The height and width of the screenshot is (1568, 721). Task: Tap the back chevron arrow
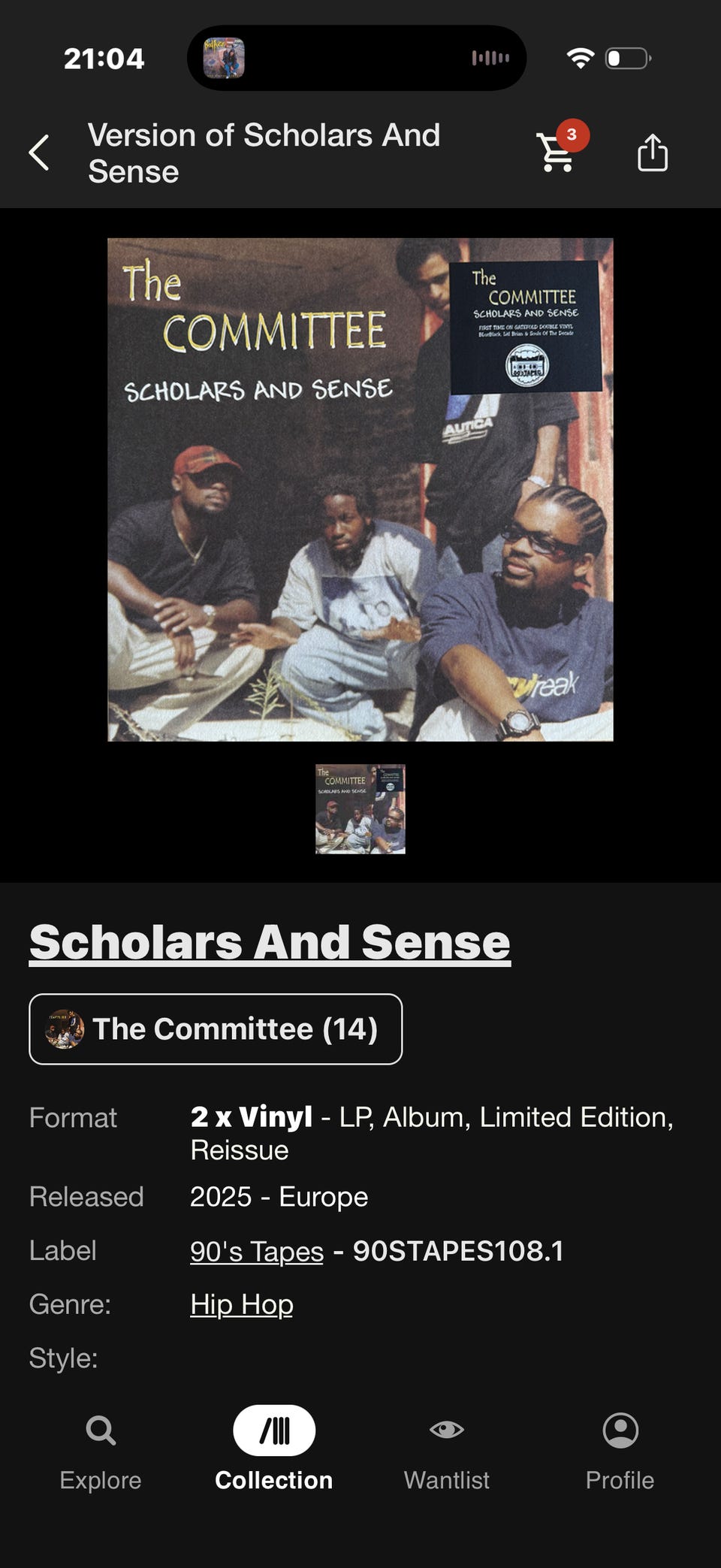(x=39, y=153)
